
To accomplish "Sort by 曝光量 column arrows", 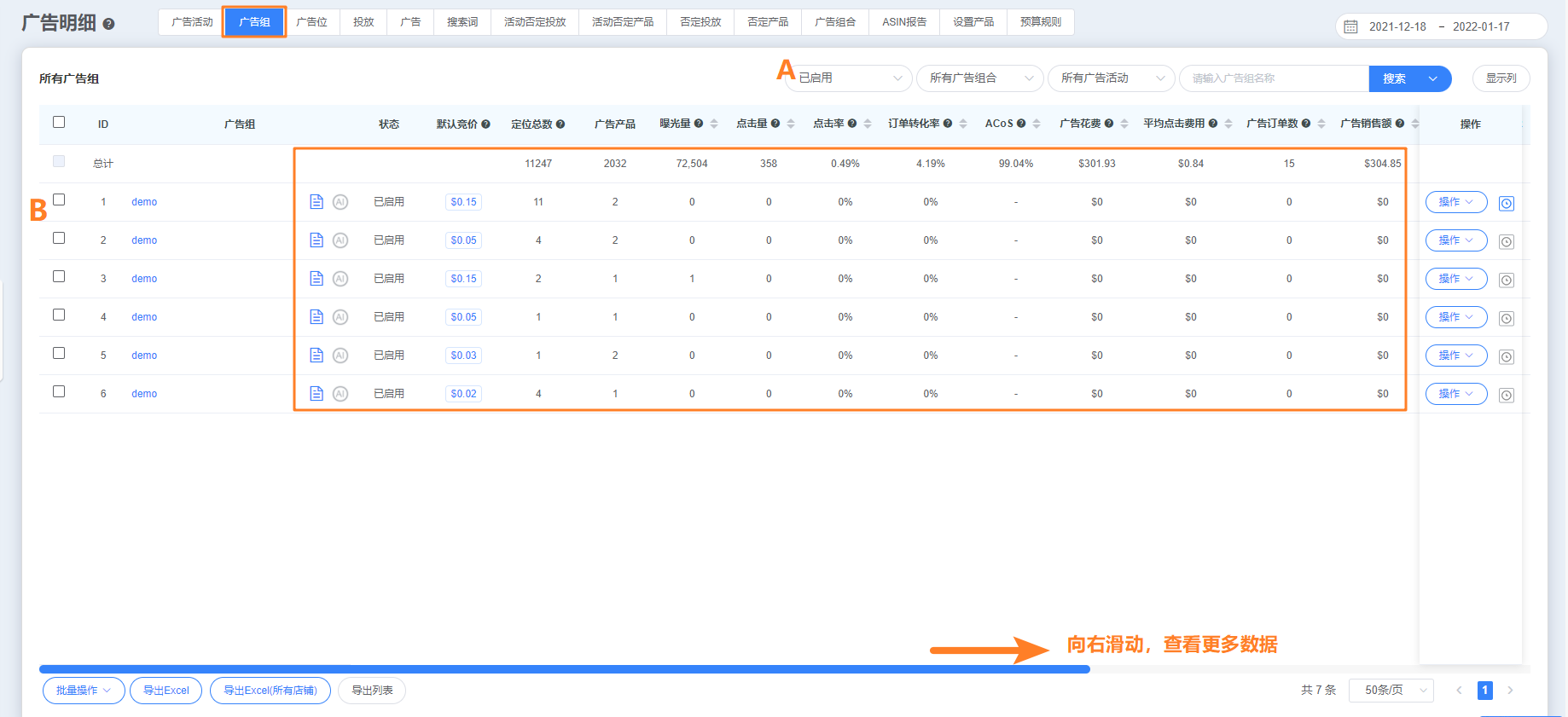I will pyautogui.click(x=714, y=124).
